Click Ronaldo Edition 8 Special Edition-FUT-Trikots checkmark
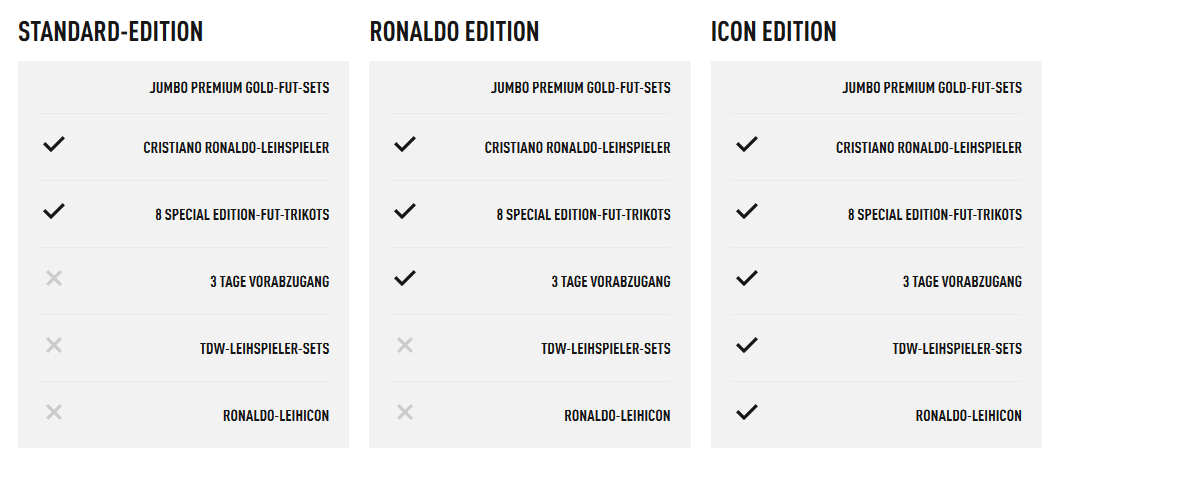 tap(405, 212)
